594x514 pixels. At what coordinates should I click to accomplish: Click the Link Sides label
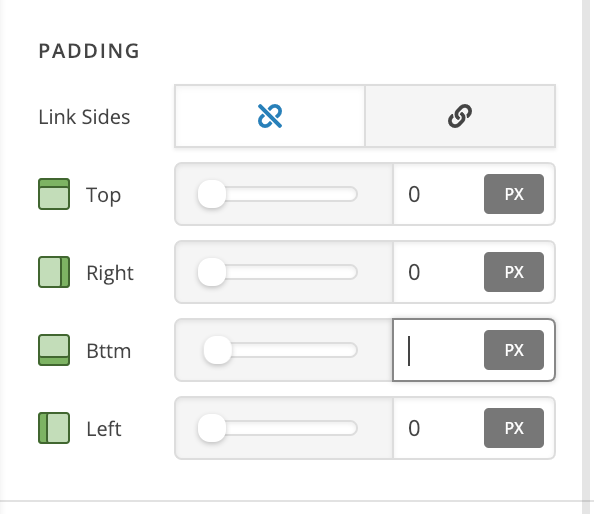point(84,117)
